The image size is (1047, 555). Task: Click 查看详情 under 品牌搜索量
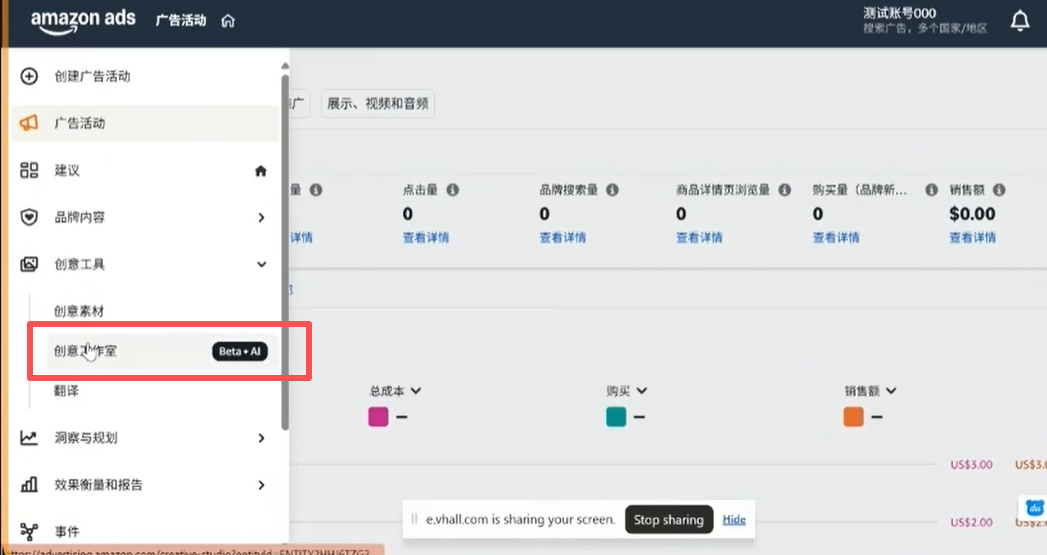(563, 238)
